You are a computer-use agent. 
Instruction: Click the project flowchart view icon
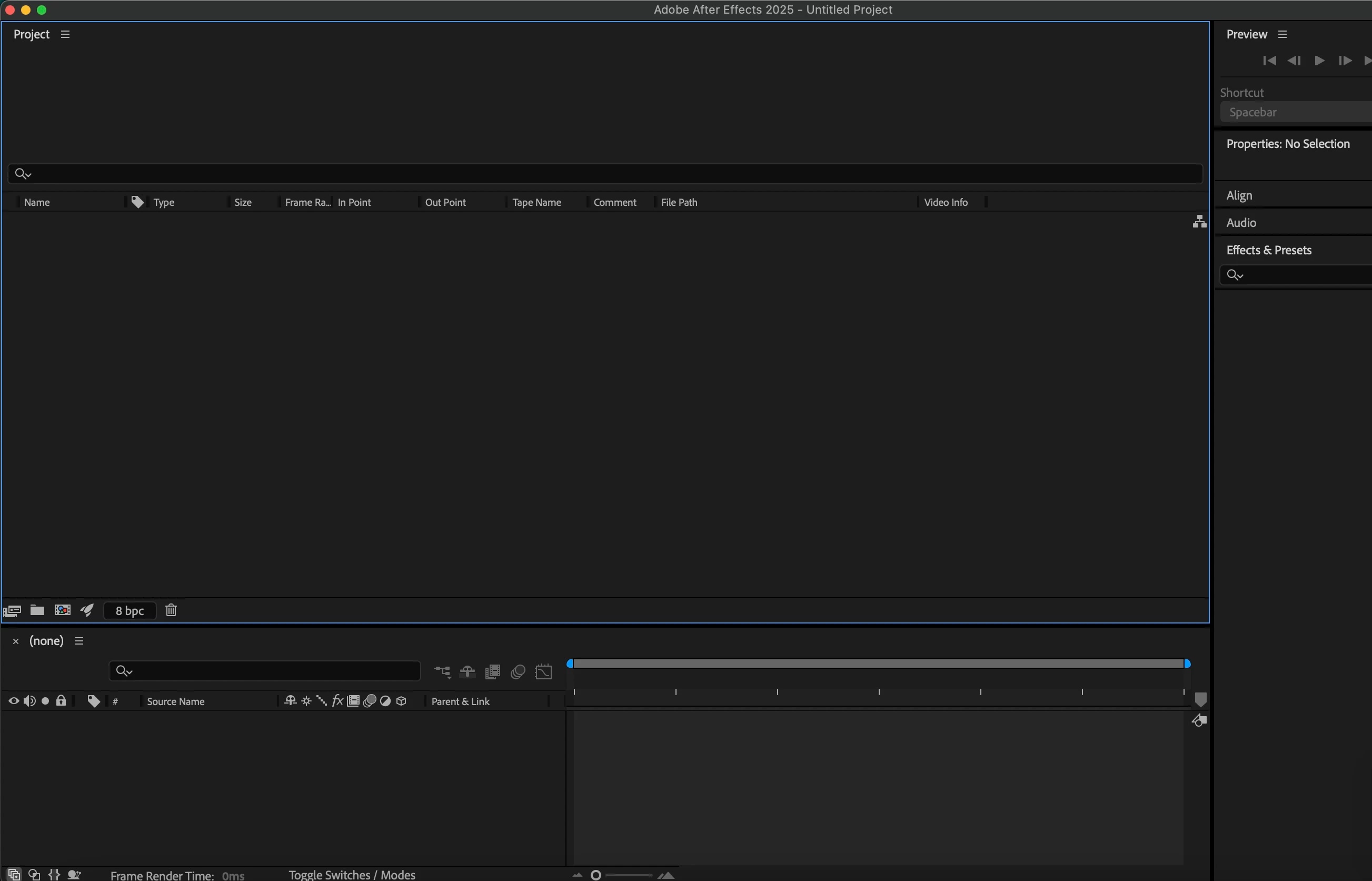click(1199, 221)
